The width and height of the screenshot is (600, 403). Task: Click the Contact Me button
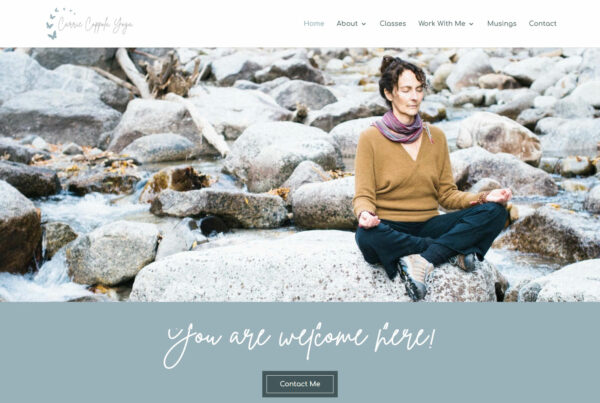click(x=300, y=383)
